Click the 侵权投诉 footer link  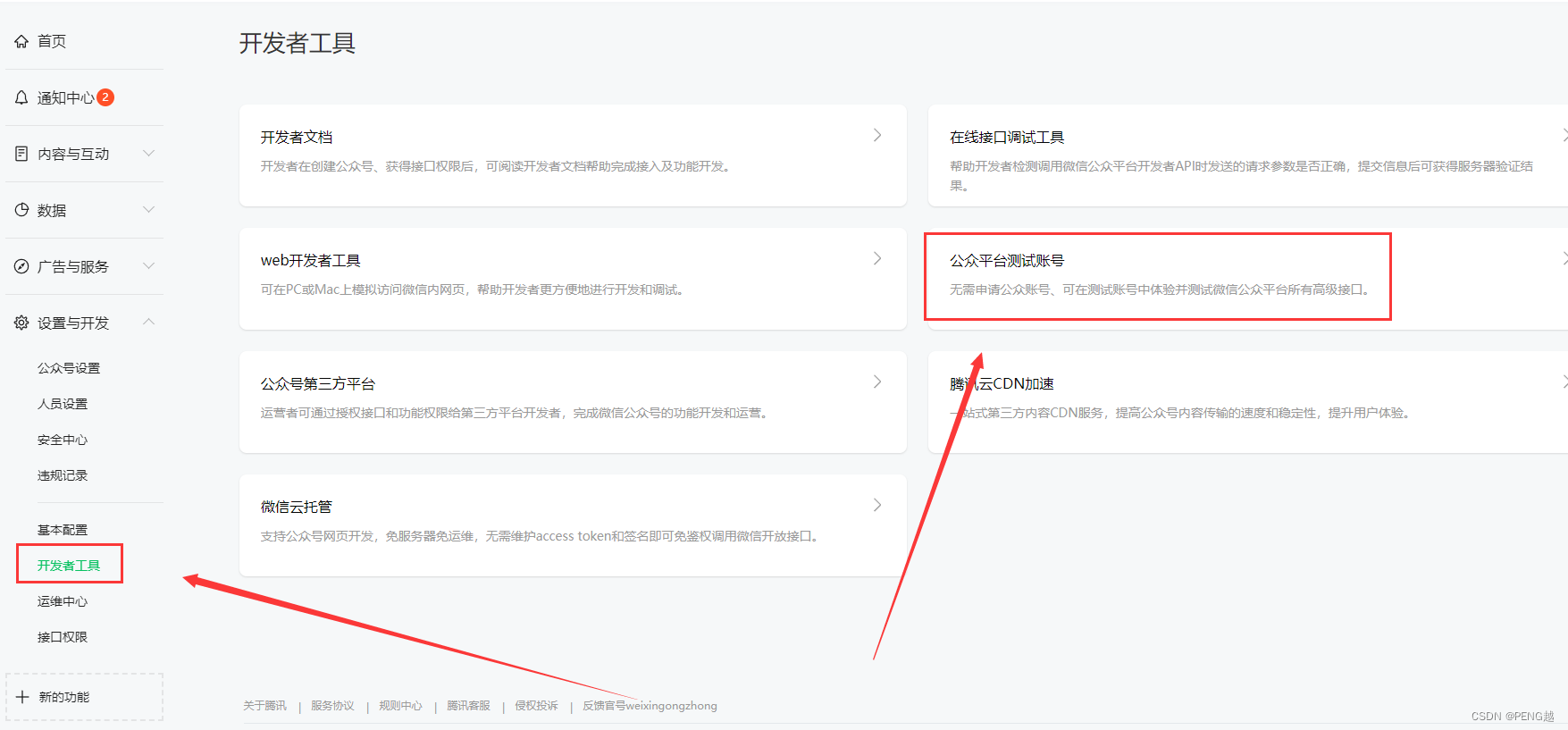click(536, 706)
